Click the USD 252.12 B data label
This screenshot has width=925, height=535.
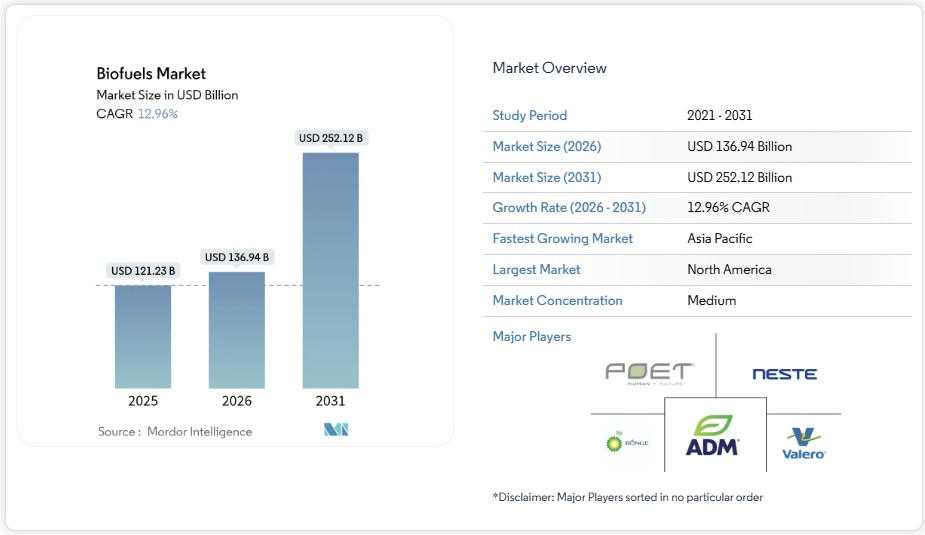(x=331, y=138)
